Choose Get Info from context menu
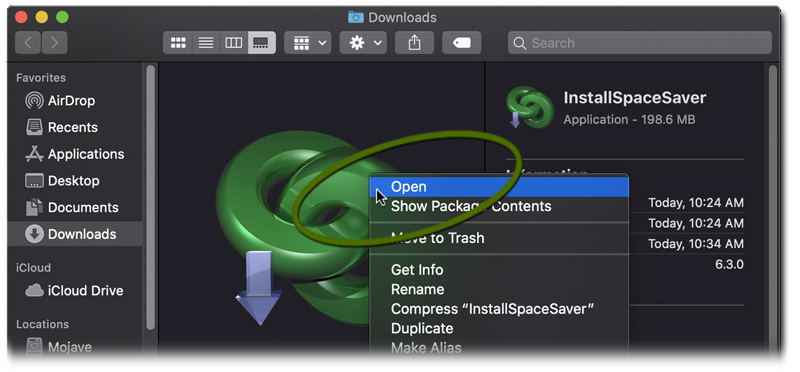800x372 pixels. tap(499, 269)
